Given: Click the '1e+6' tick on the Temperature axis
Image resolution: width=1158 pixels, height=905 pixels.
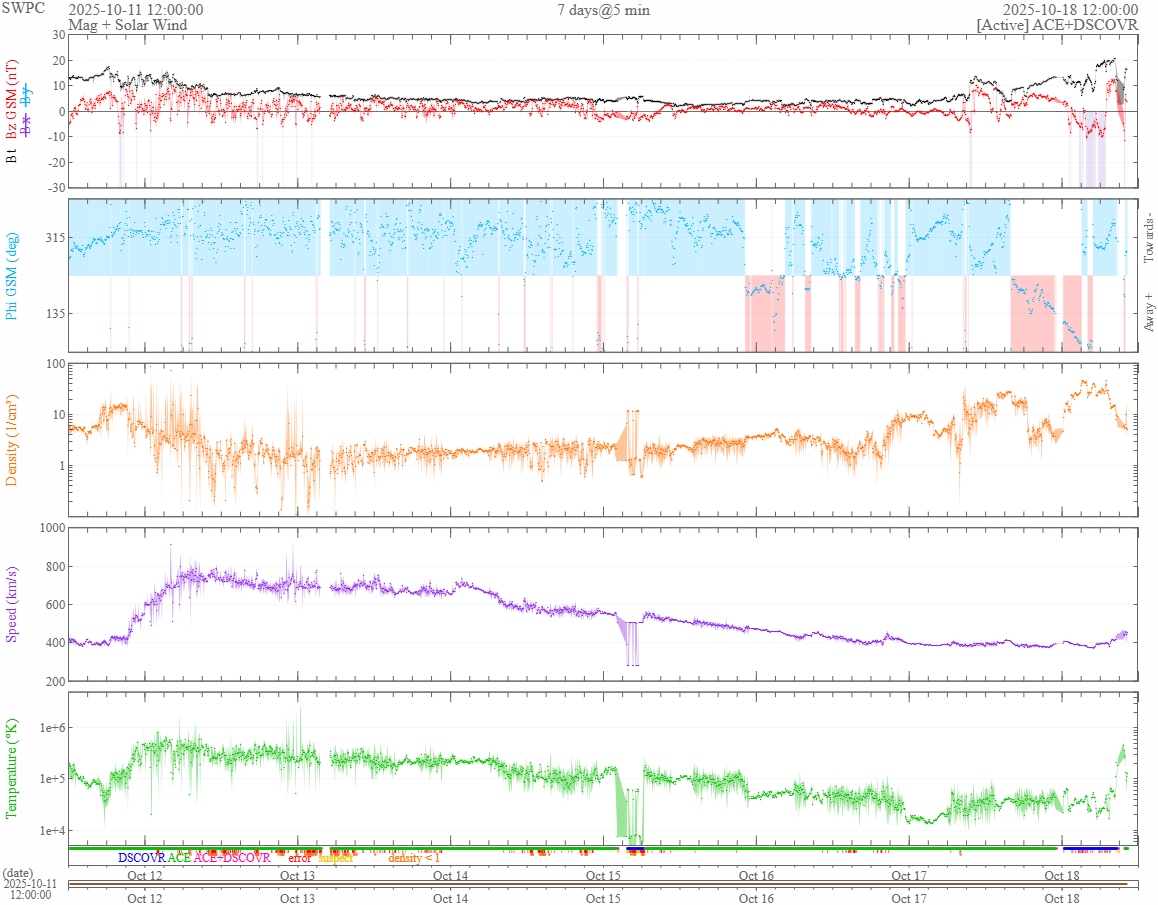Looking at the screenshot, I should (x=52, y=728).
